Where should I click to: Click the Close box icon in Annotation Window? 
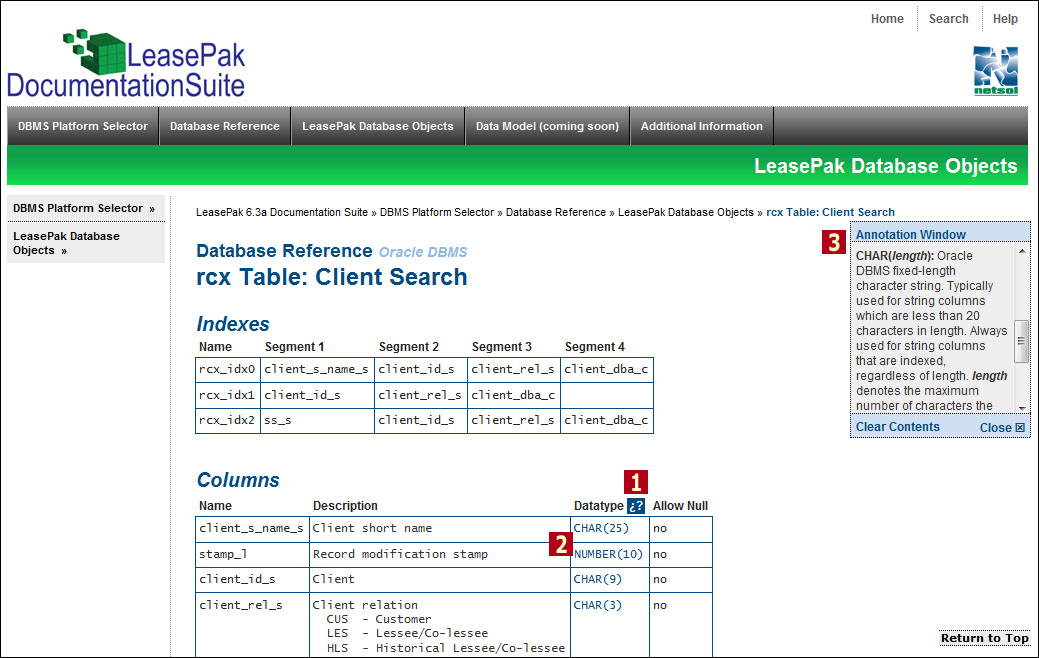pos(1020,427)
